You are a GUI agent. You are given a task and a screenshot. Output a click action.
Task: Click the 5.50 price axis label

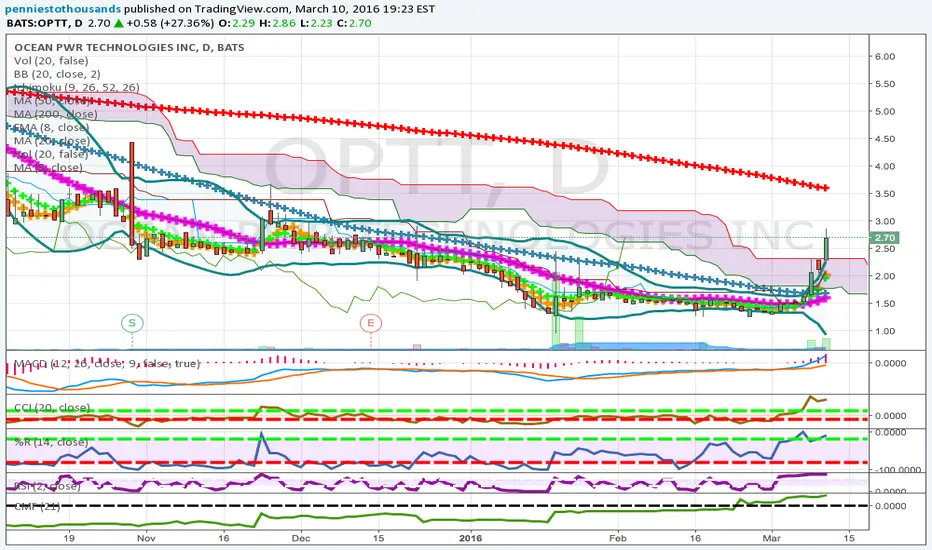pyautogui.click(x=884, y=84)
